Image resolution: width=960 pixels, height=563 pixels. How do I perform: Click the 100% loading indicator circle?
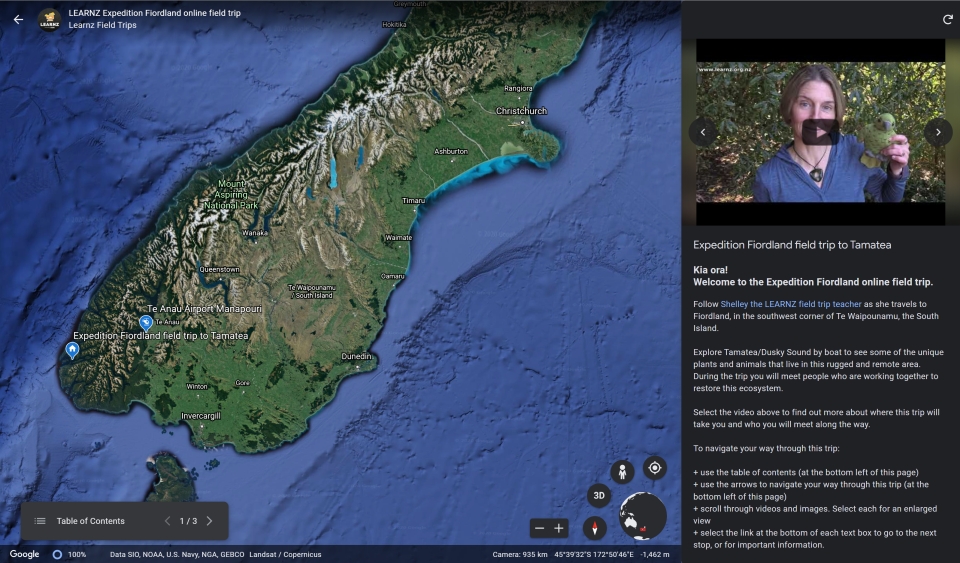(x=57, y=554)
